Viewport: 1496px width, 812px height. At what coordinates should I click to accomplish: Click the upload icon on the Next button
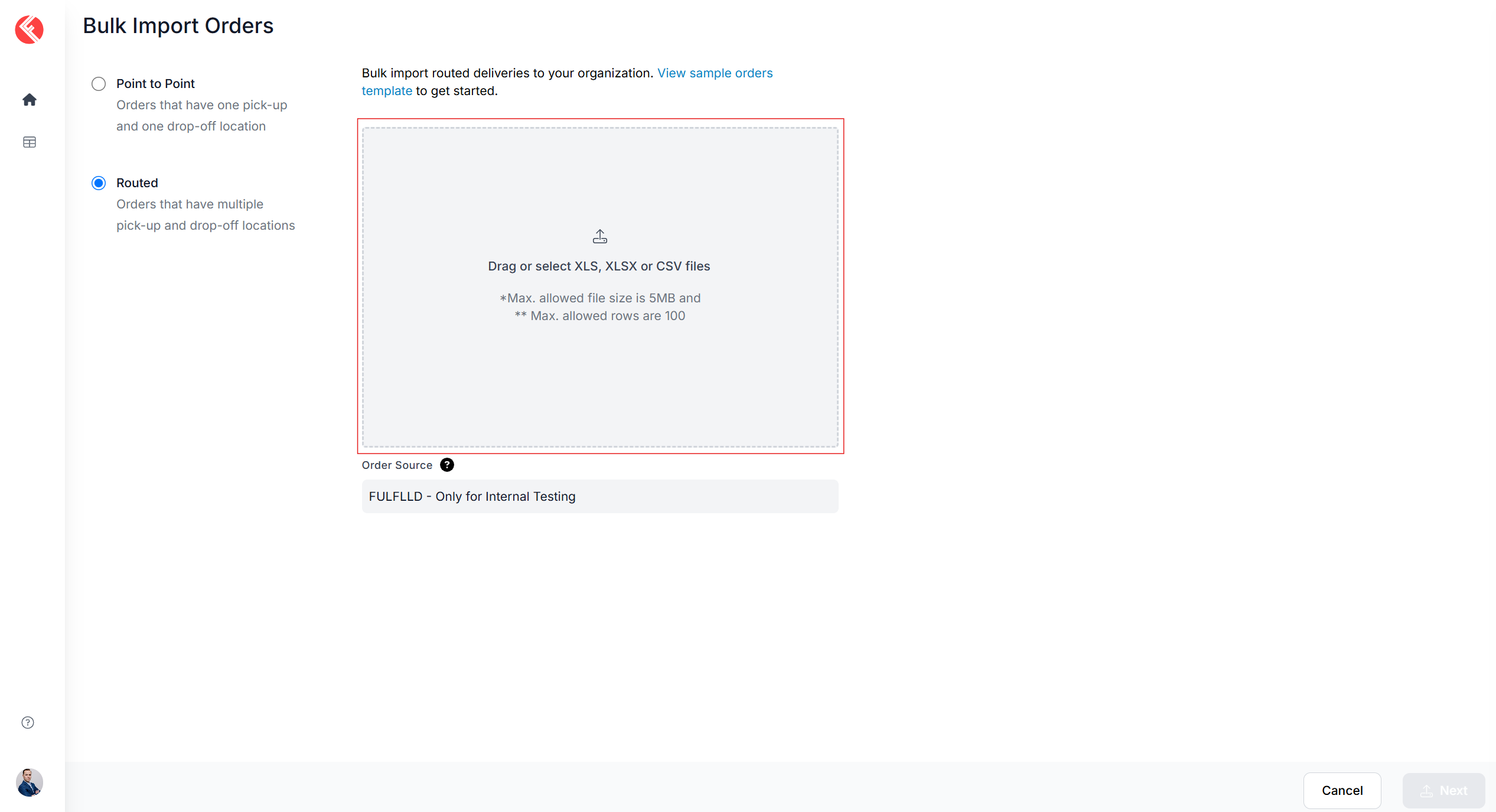(x=1426, y=791)
